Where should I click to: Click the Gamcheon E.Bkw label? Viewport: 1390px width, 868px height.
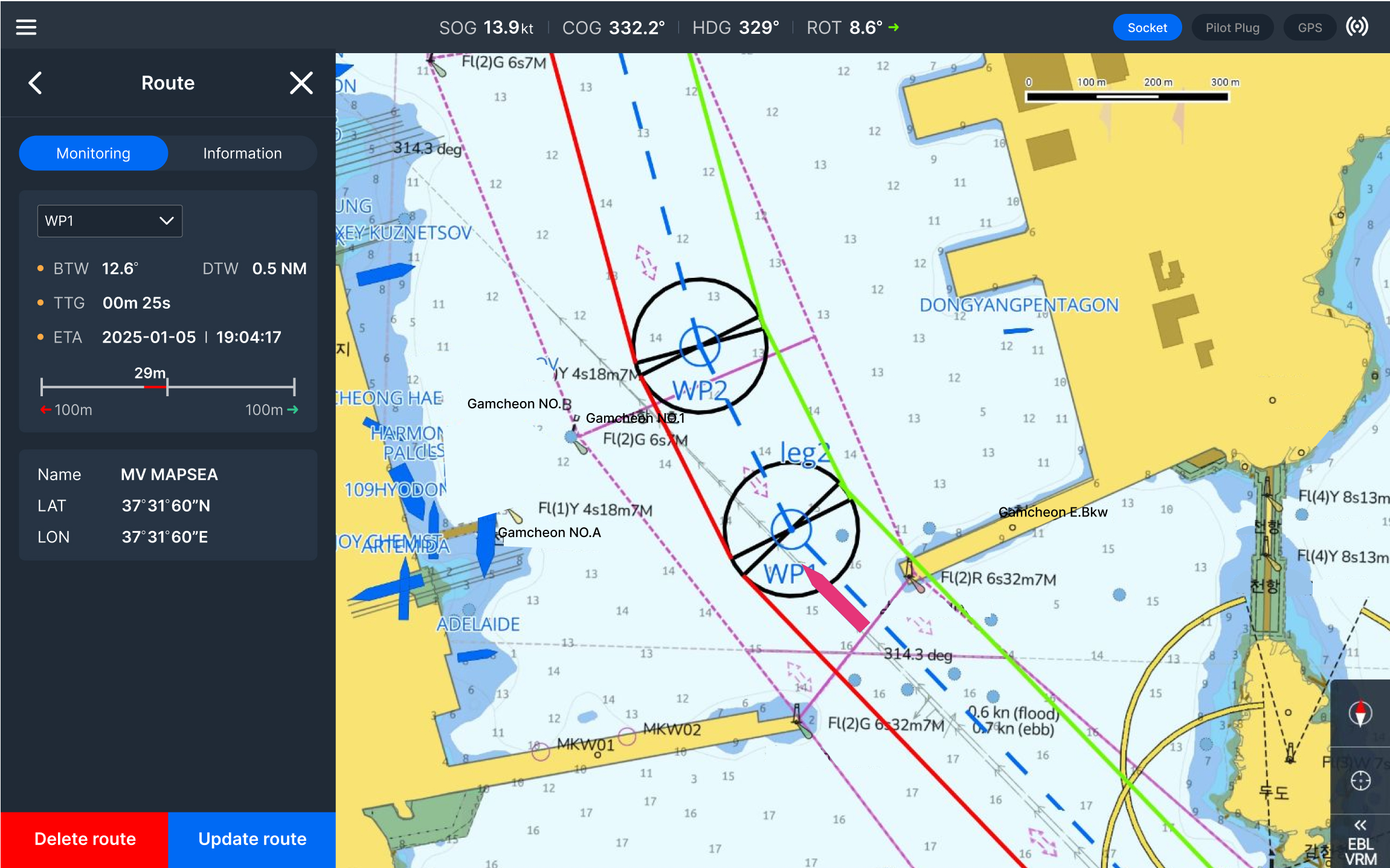(x=1053, y=512)
